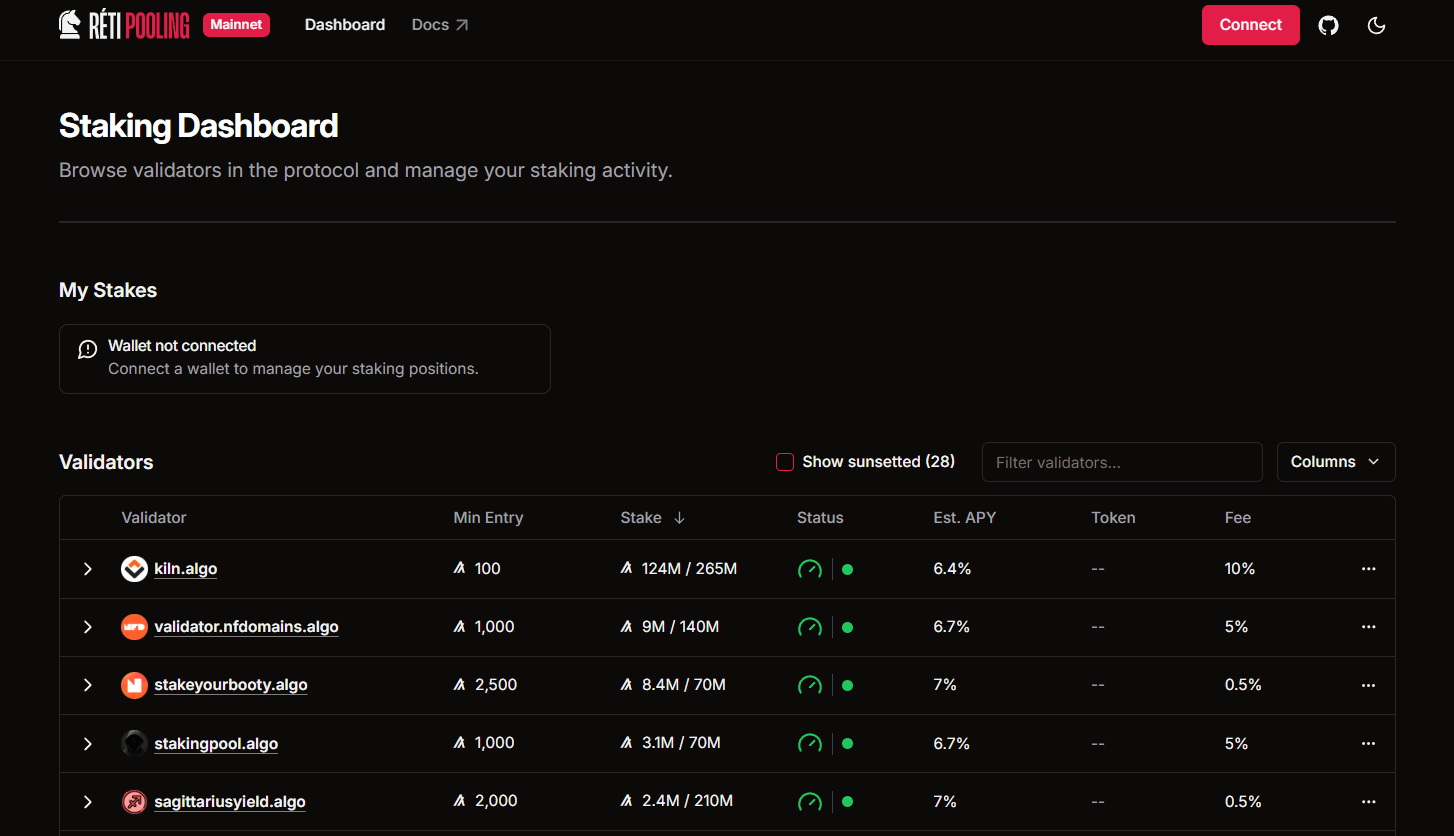Expand the stakingpool.algo row
This screenshot has height=836, width=1454.
[x=88, y=743]
